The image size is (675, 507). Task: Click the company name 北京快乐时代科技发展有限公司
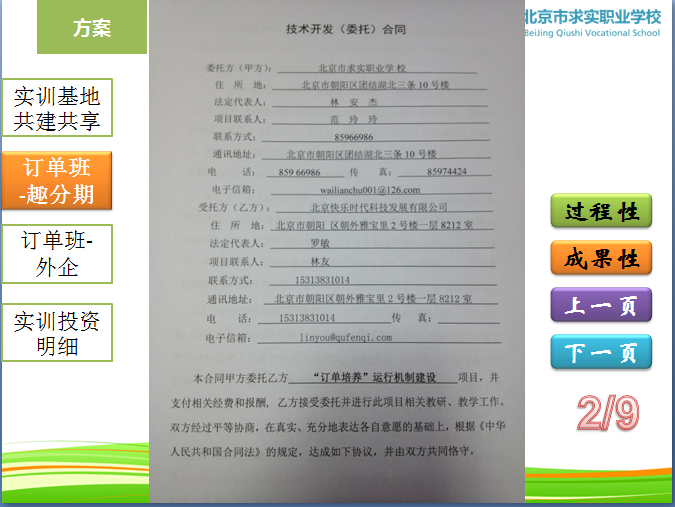click(379, 207)
